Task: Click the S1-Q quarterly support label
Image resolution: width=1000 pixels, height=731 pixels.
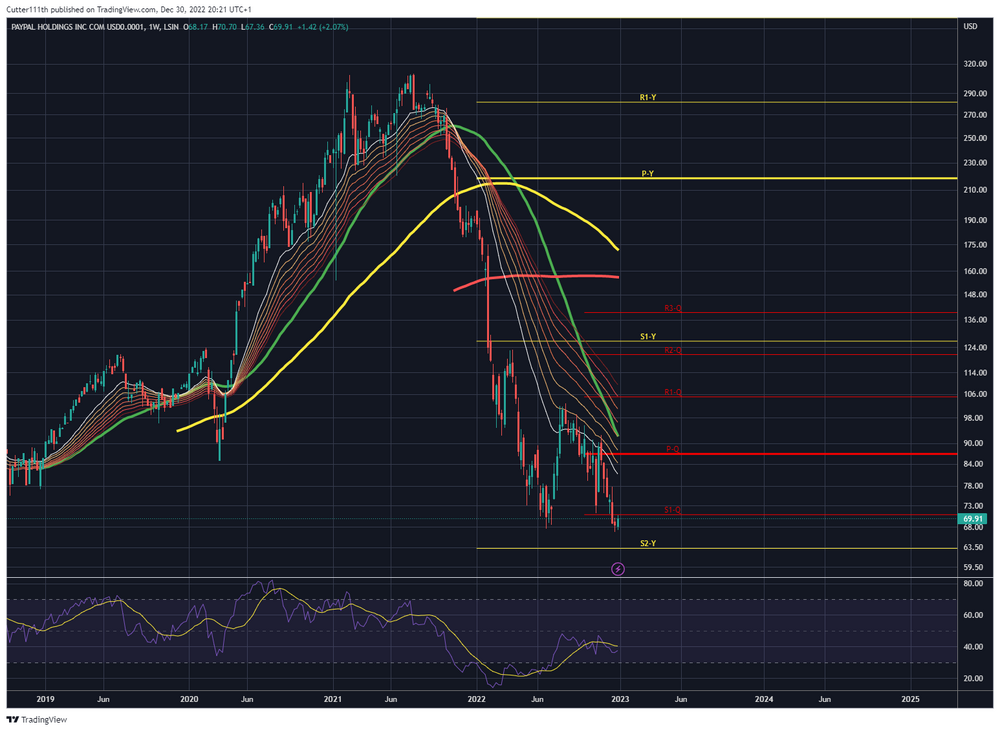Action: [x=673, y=510]
